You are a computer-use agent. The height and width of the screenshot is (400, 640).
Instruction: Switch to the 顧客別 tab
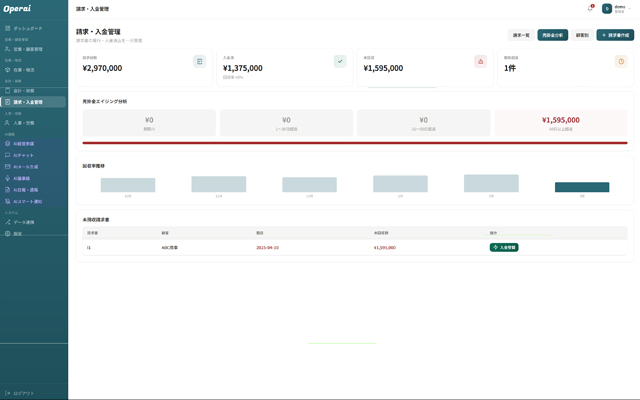(x=582, y=35)
